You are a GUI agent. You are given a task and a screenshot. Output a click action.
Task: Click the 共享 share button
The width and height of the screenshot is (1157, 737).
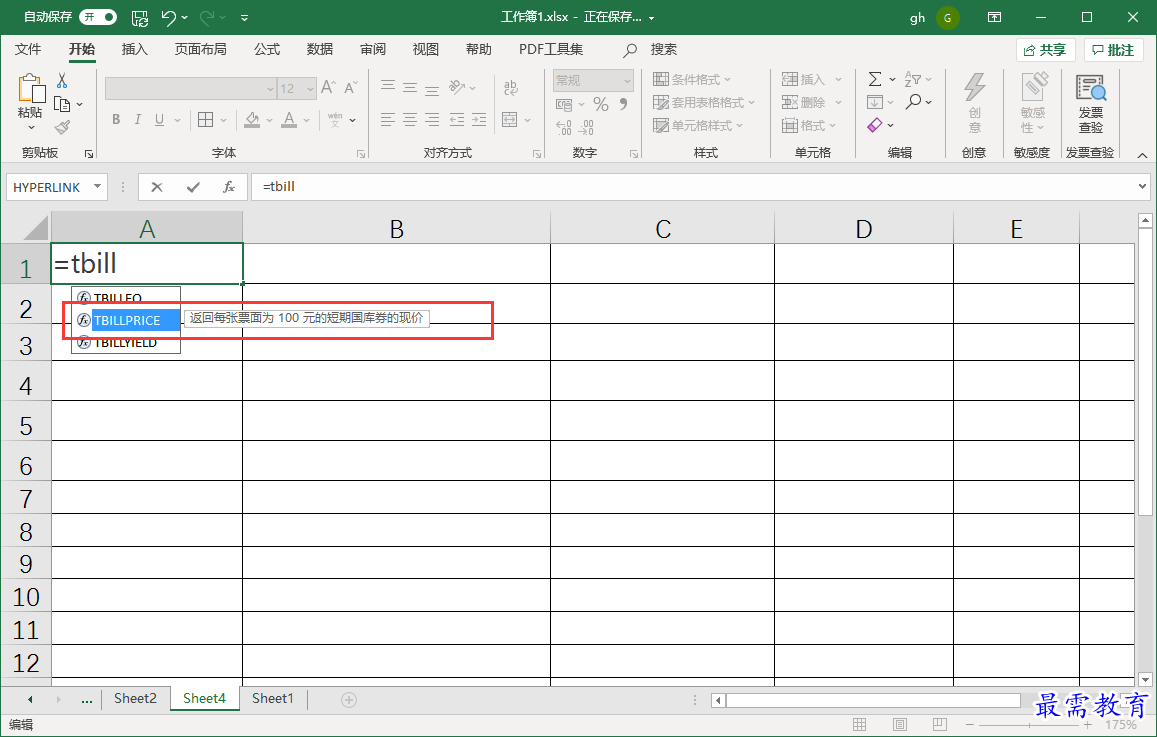(x=1046, y=50)
